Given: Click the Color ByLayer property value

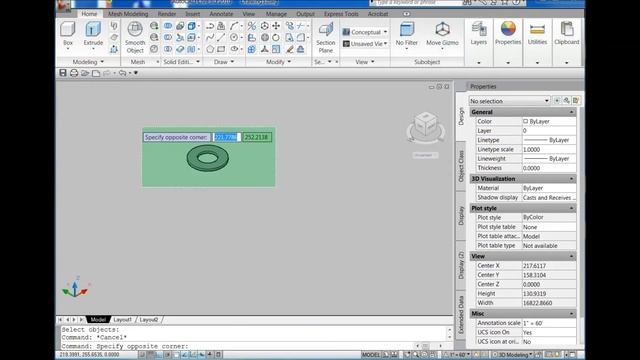Looking at the screenshot, I should (x=549, y=122).
